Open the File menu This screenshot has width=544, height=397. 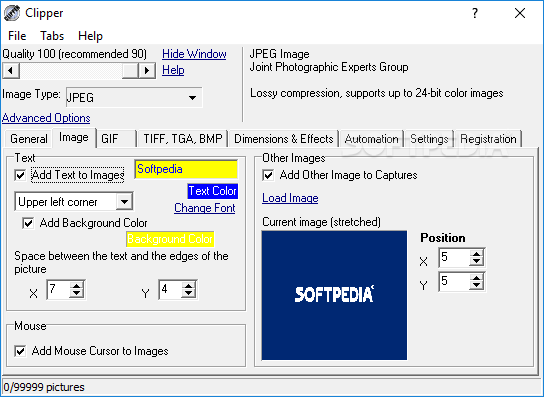17,36
